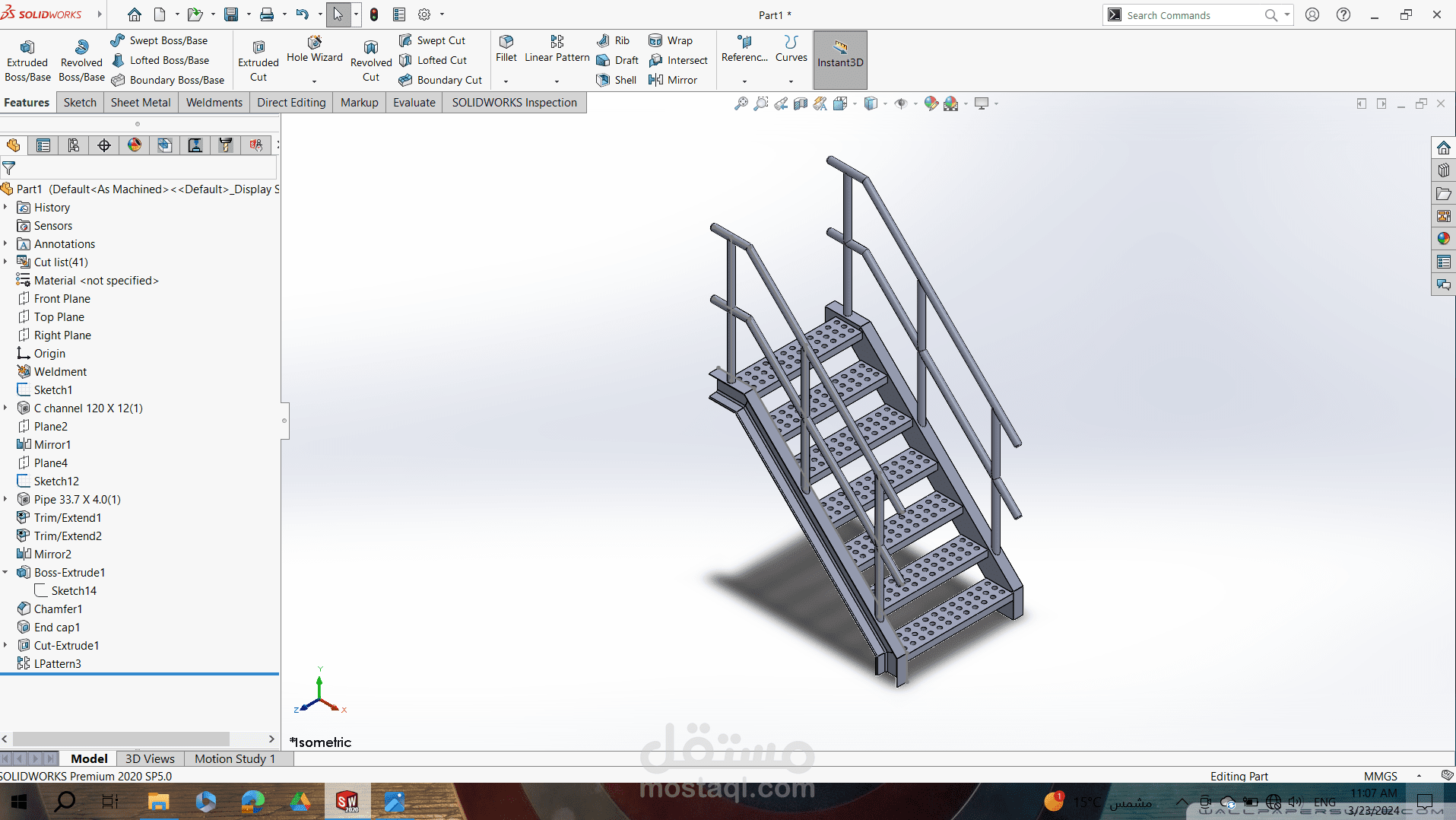Toggle the hide/show items eye icon
The image size is (1456, 820).
point(901,103)
